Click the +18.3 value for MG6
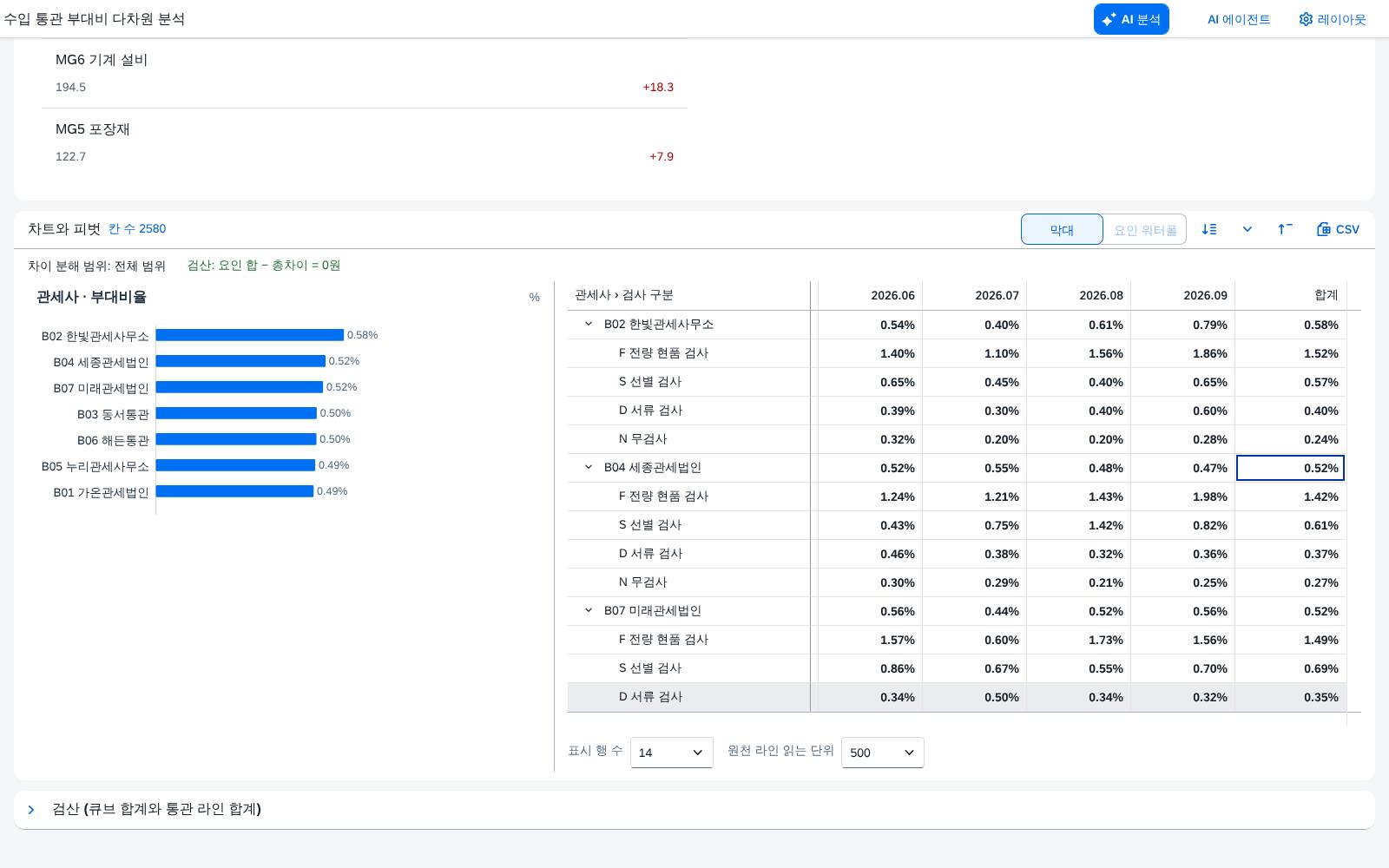This screenshot has width=1389, height=868. pos(658,87)
